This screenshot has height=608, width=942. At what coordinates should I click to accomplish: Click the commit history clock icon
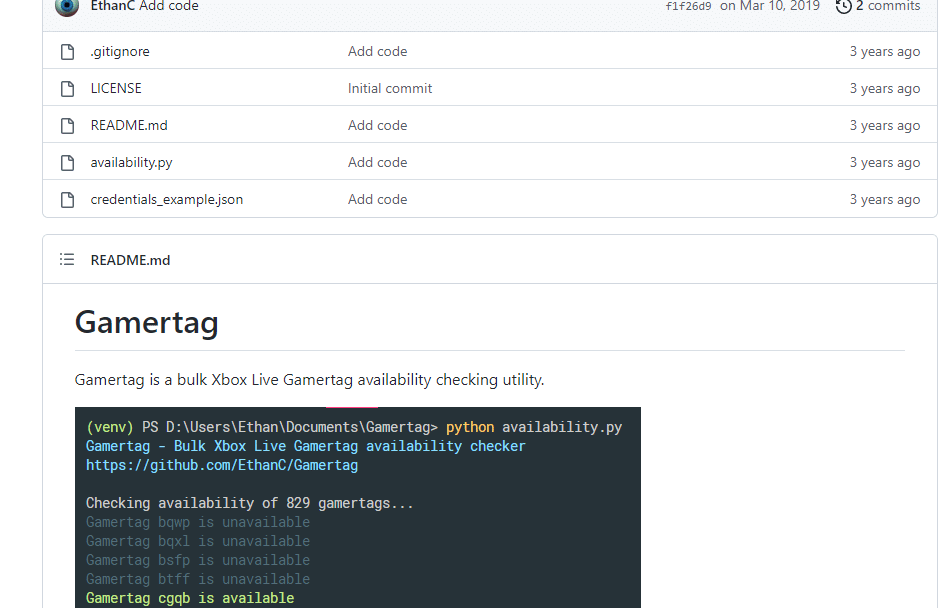click(x=843, y=6)
